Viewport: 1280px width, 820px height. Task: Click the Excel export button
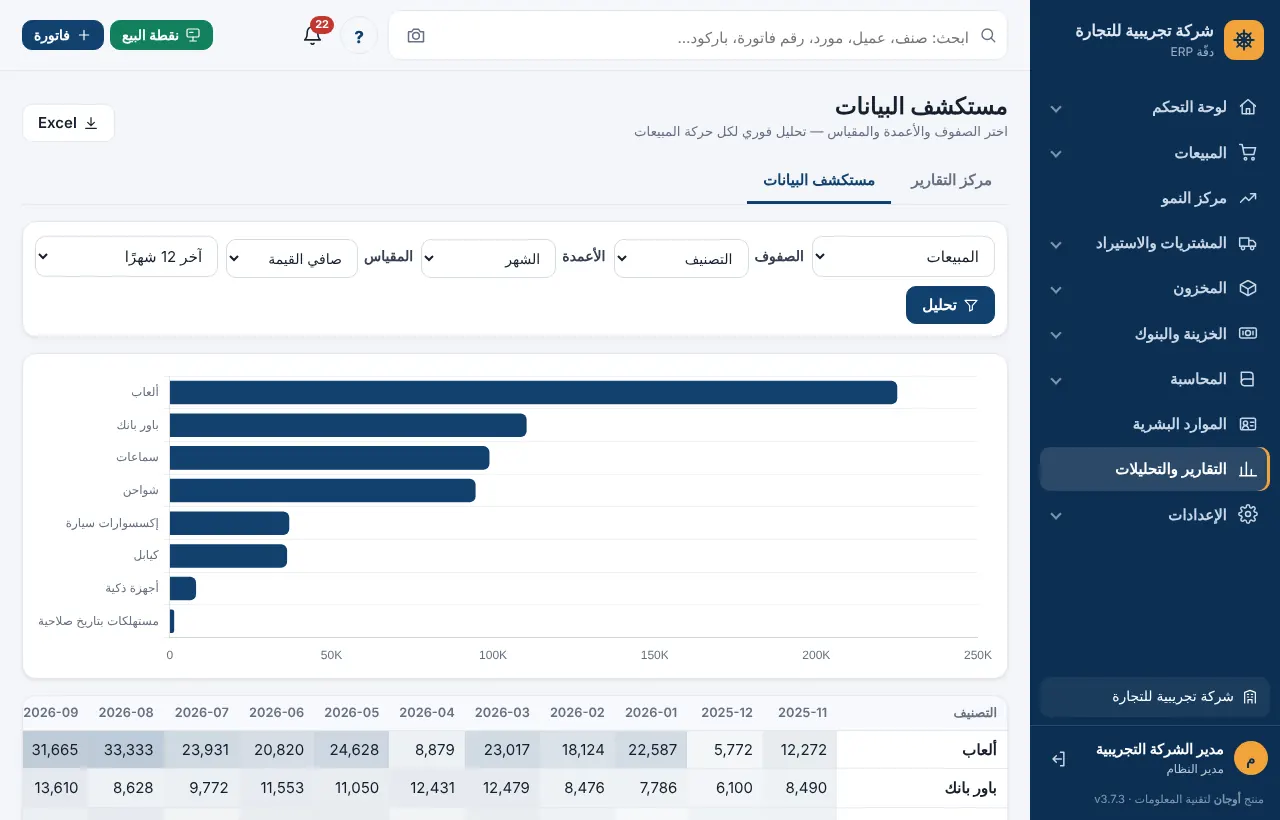click(68, 123)
